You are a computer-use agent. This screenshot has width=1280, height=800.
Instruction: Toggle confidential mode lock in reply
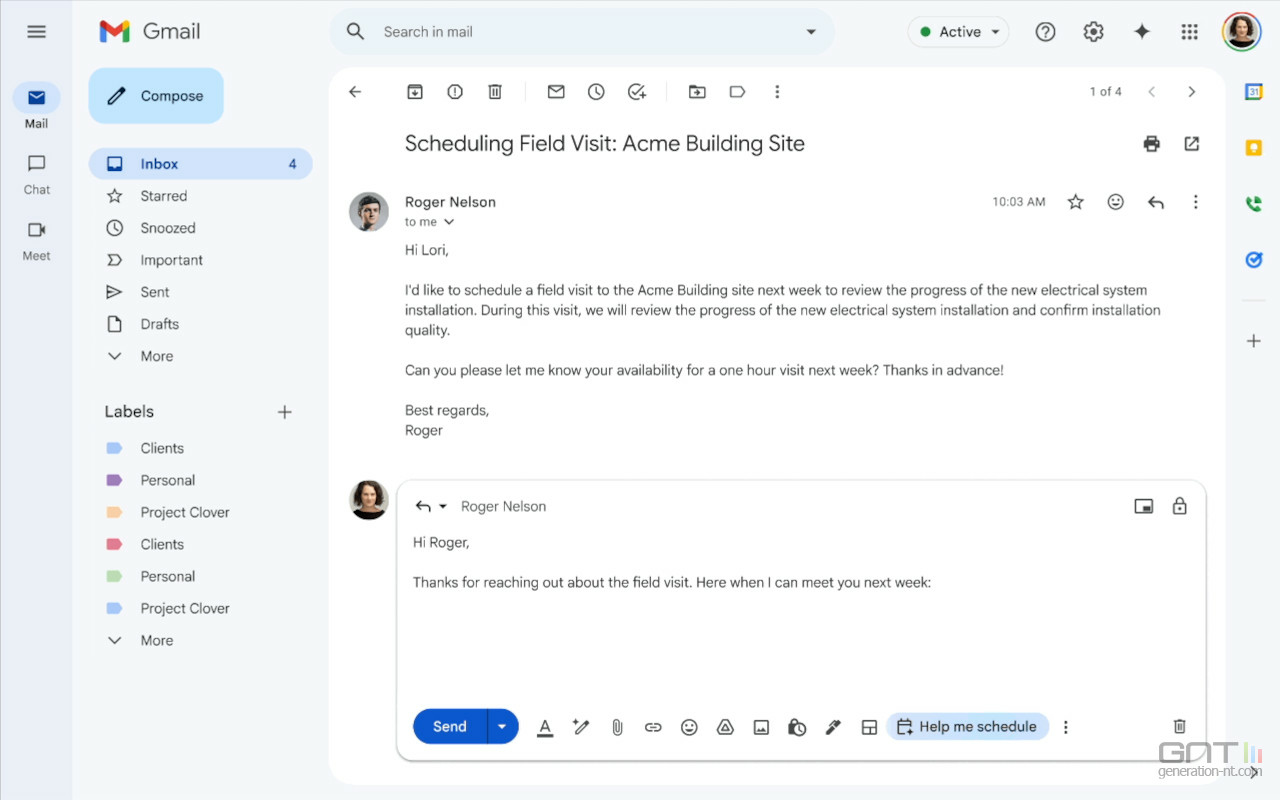(1179, 506)
